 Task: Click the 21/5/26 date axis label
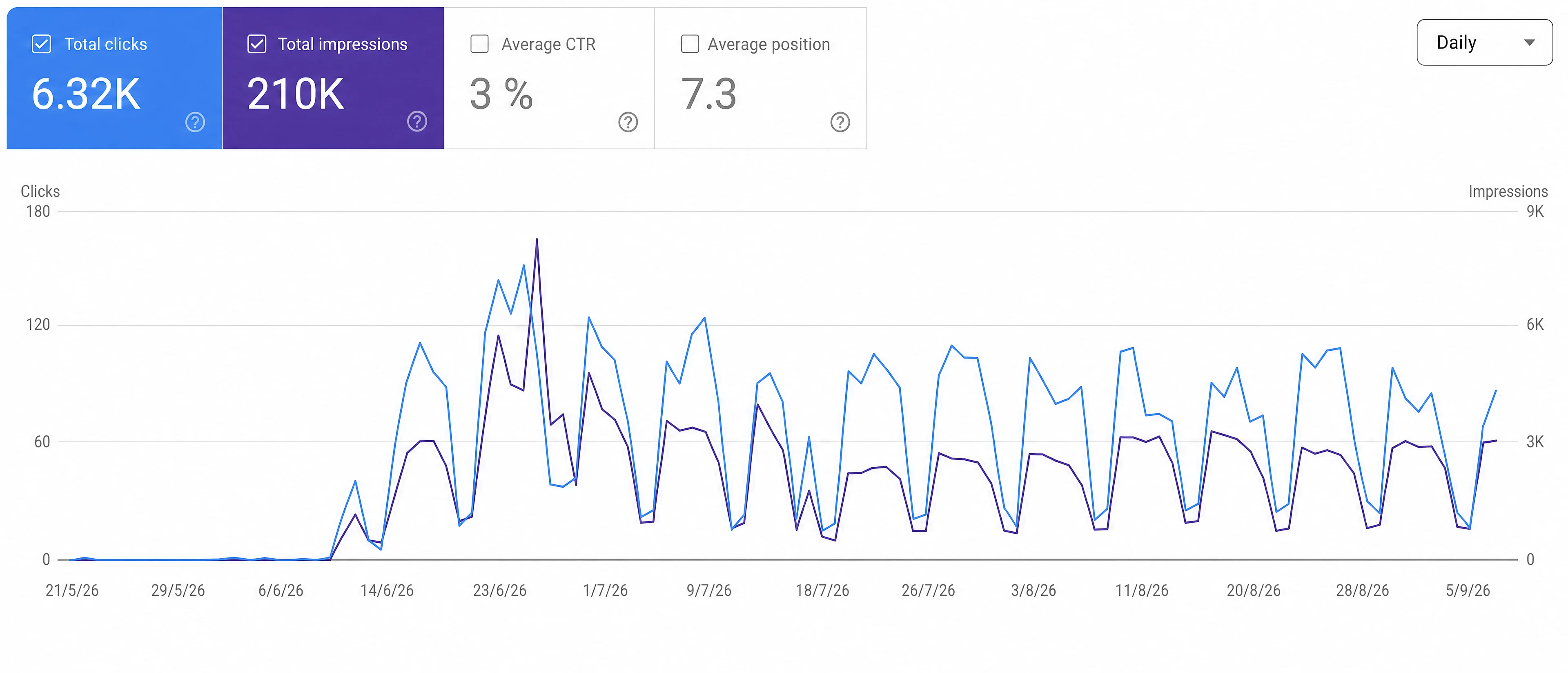[72, 590]
